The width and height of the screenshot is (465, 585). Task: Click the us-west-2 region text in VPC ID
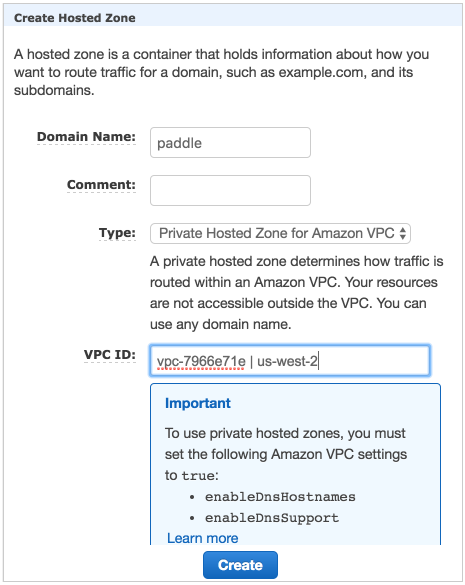(x=287, y=361)
